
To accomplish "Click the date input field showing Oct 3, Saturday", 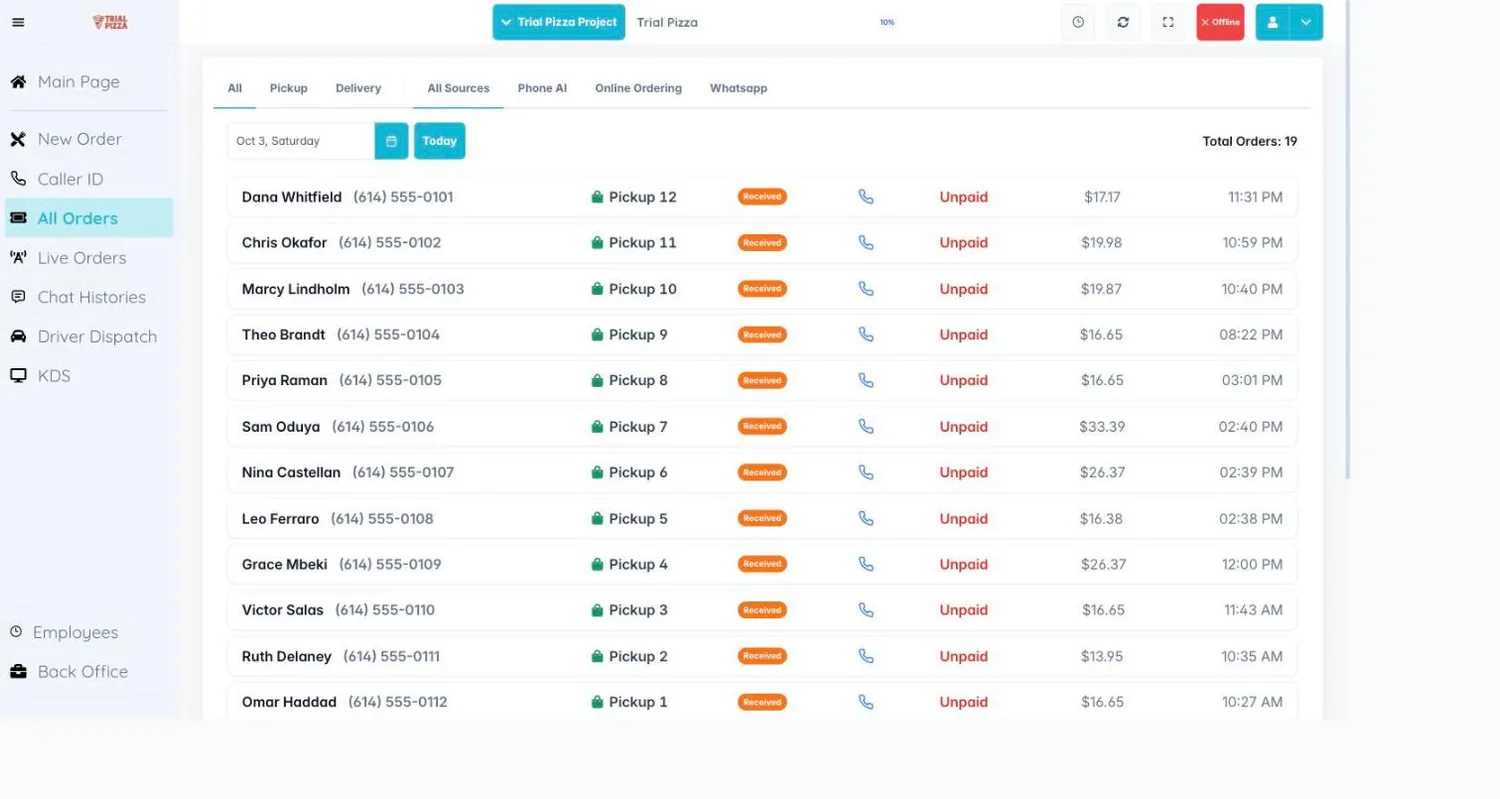I will (301, 141).
